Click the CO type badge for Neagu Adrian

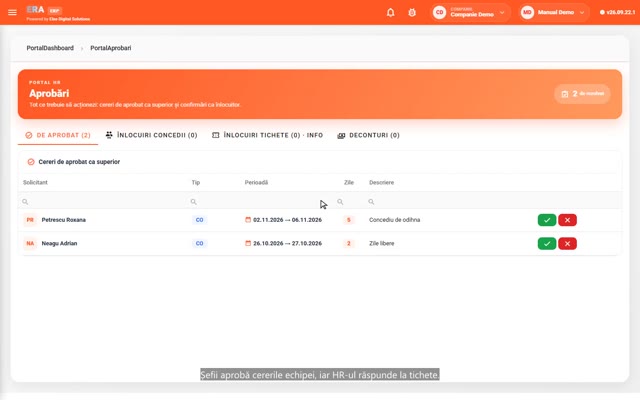click(199, 244)
